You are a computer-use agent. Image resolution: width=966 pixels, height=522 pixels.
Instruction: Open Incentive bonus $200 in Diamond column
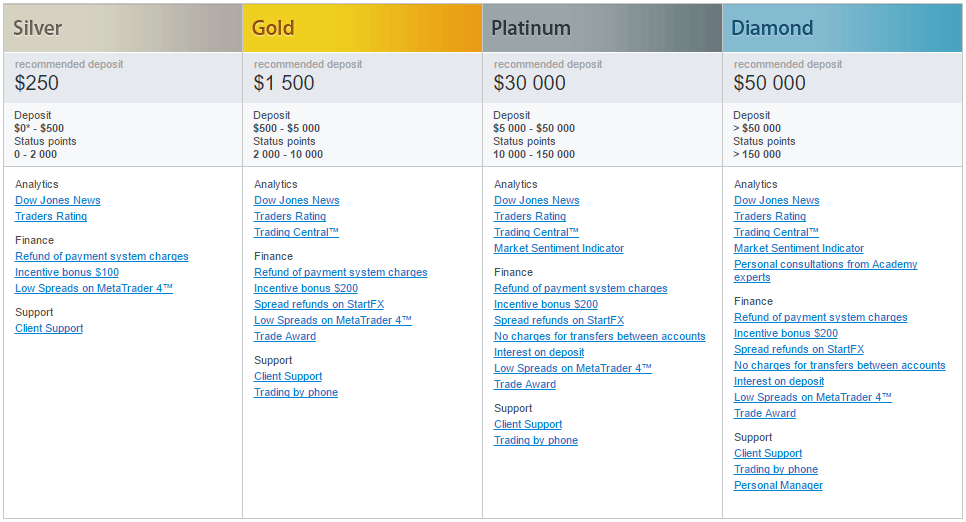[x=785, y=333]
